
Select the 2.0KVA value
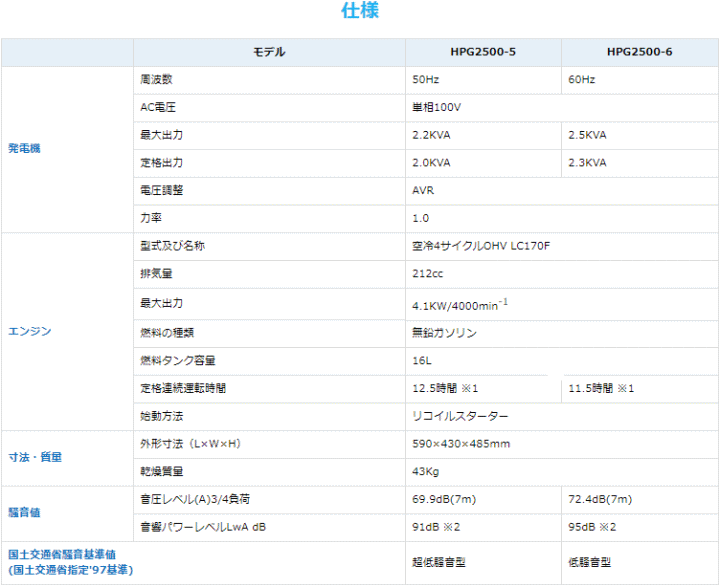[431, 163]
